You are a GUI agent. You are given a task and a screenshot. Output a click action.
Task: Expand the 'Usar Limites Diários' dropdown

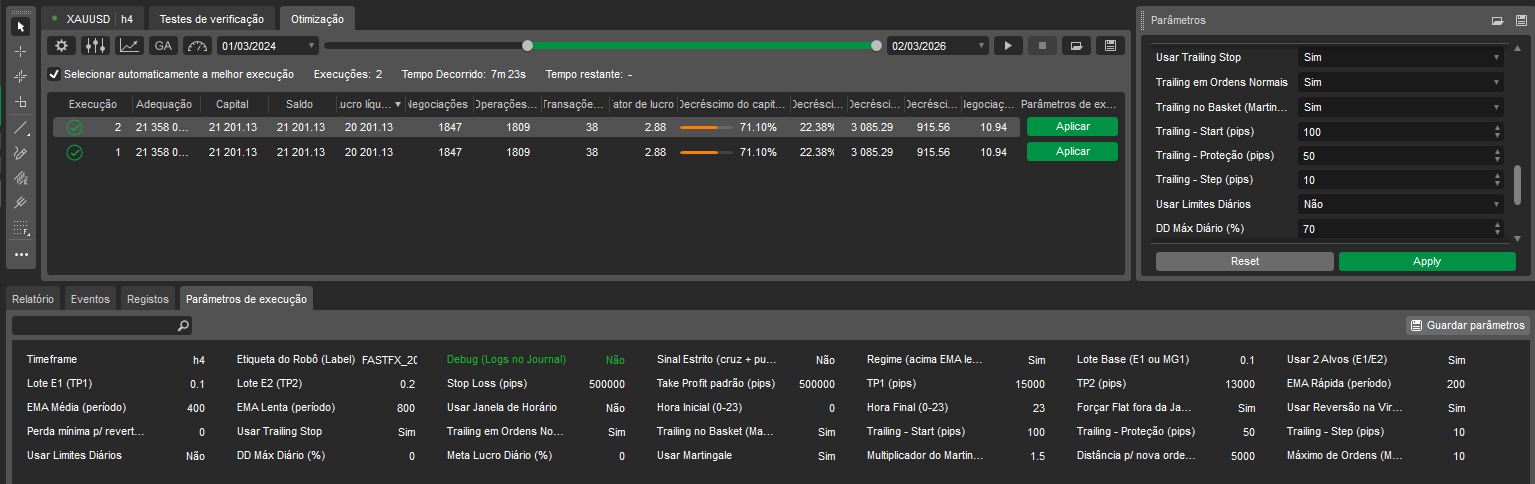[x=1400, y=204]
